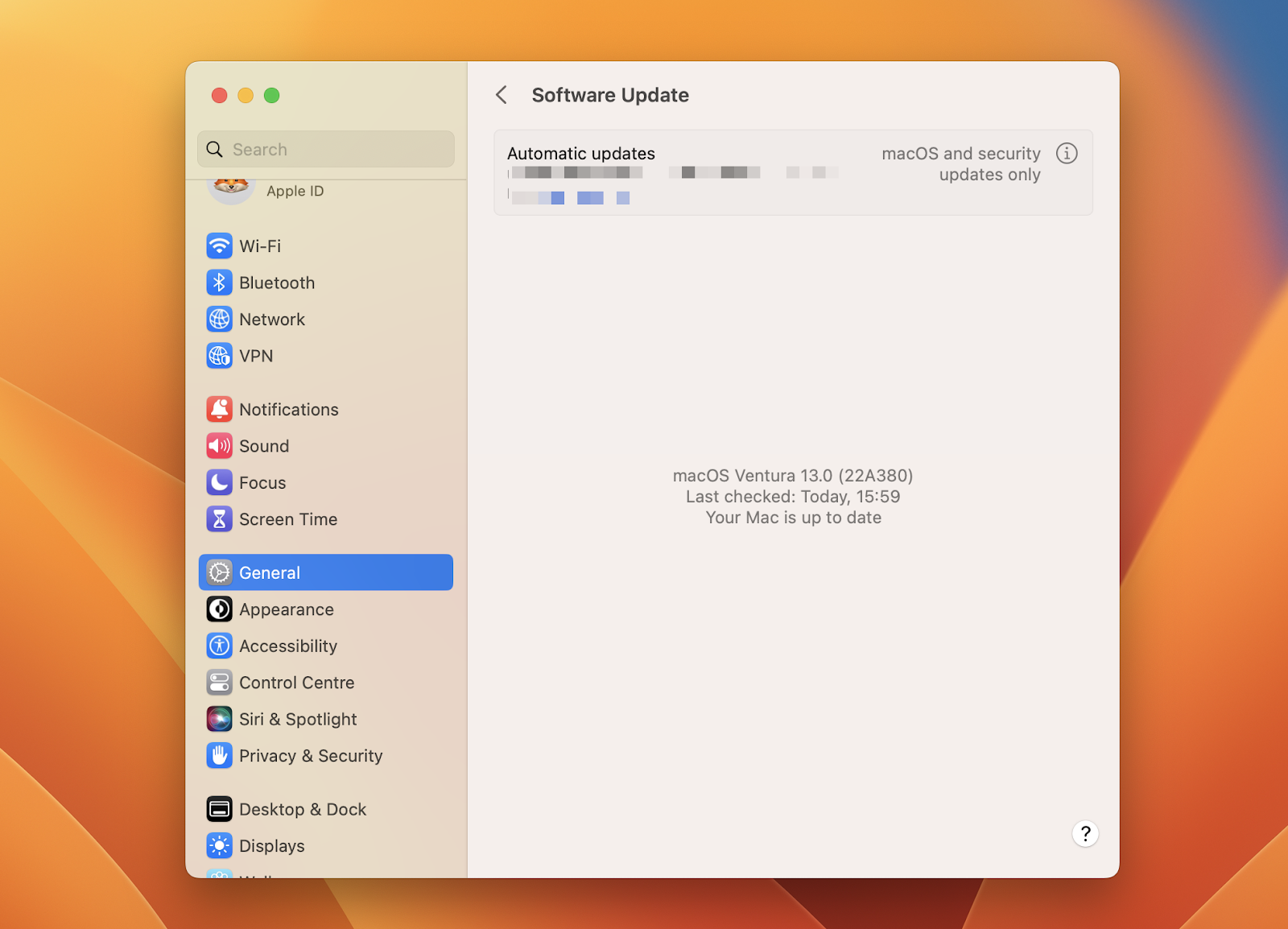Select the Network globe icon
1288x929 pixels.
click(x=219, y=319)
